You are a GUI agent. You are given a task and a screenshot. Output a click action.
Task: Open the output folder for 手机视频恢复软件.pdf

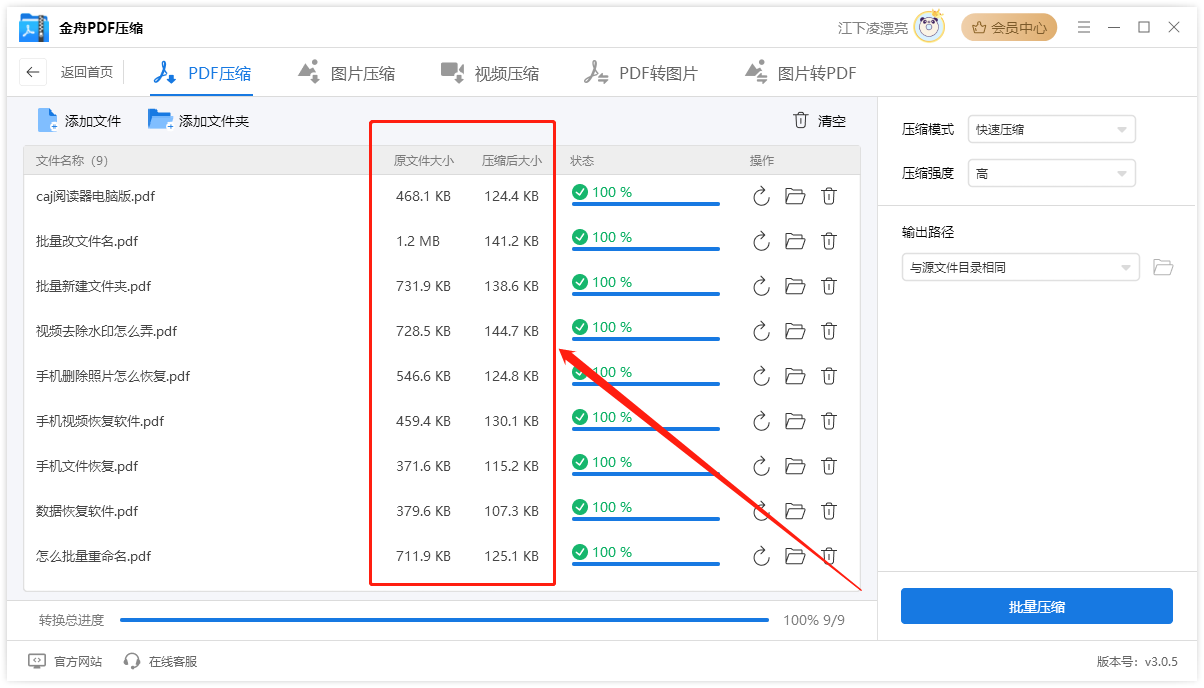[795, 422]
